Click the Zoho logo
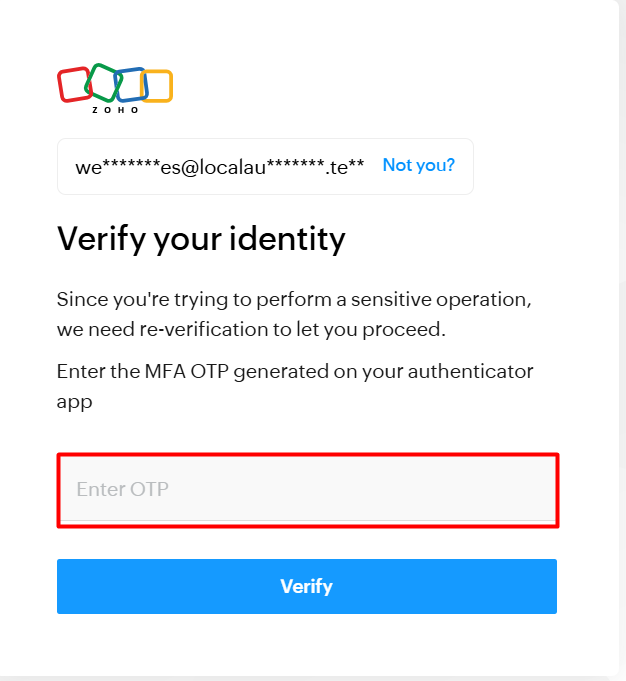626x681 pixels. (115, 88)
